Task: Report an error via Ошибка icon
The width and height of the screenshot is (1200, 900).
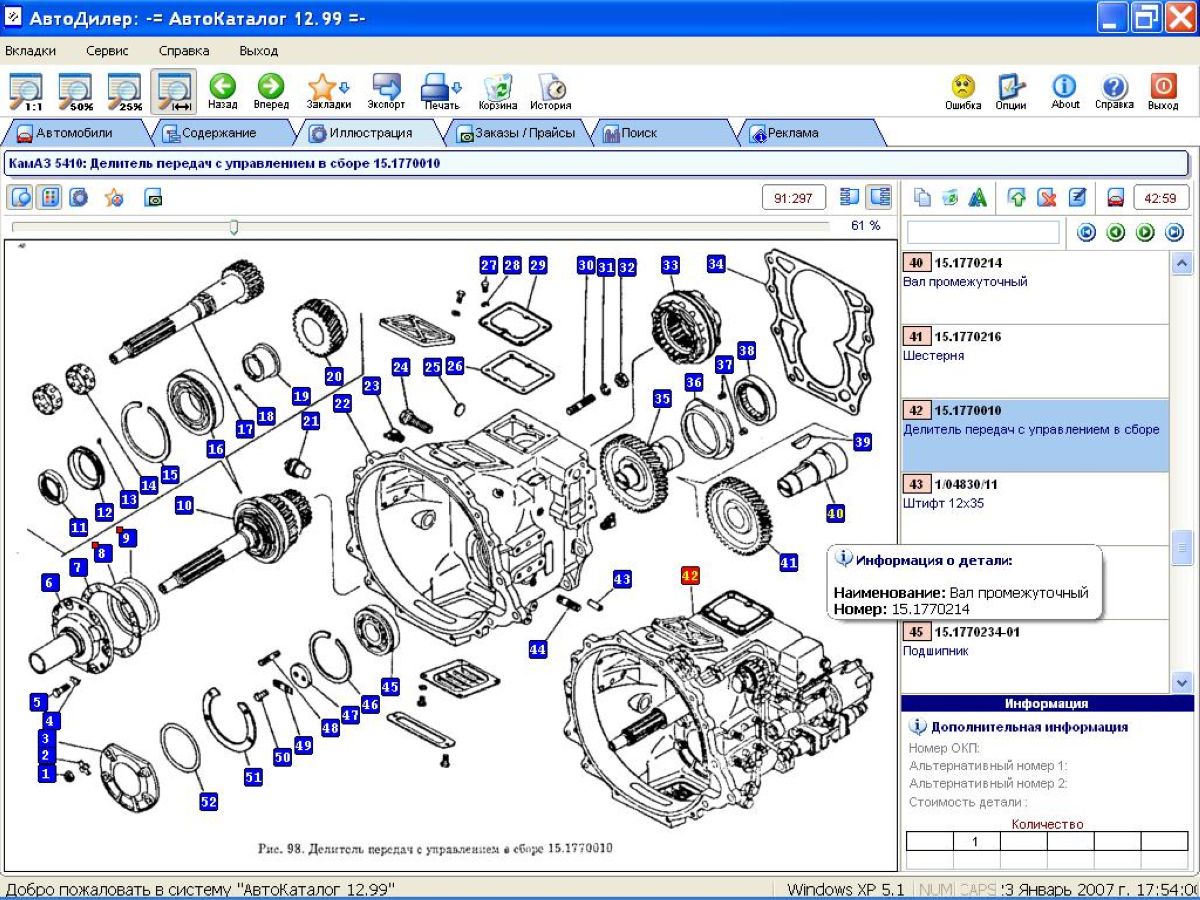Action: [x=963, y=91]
